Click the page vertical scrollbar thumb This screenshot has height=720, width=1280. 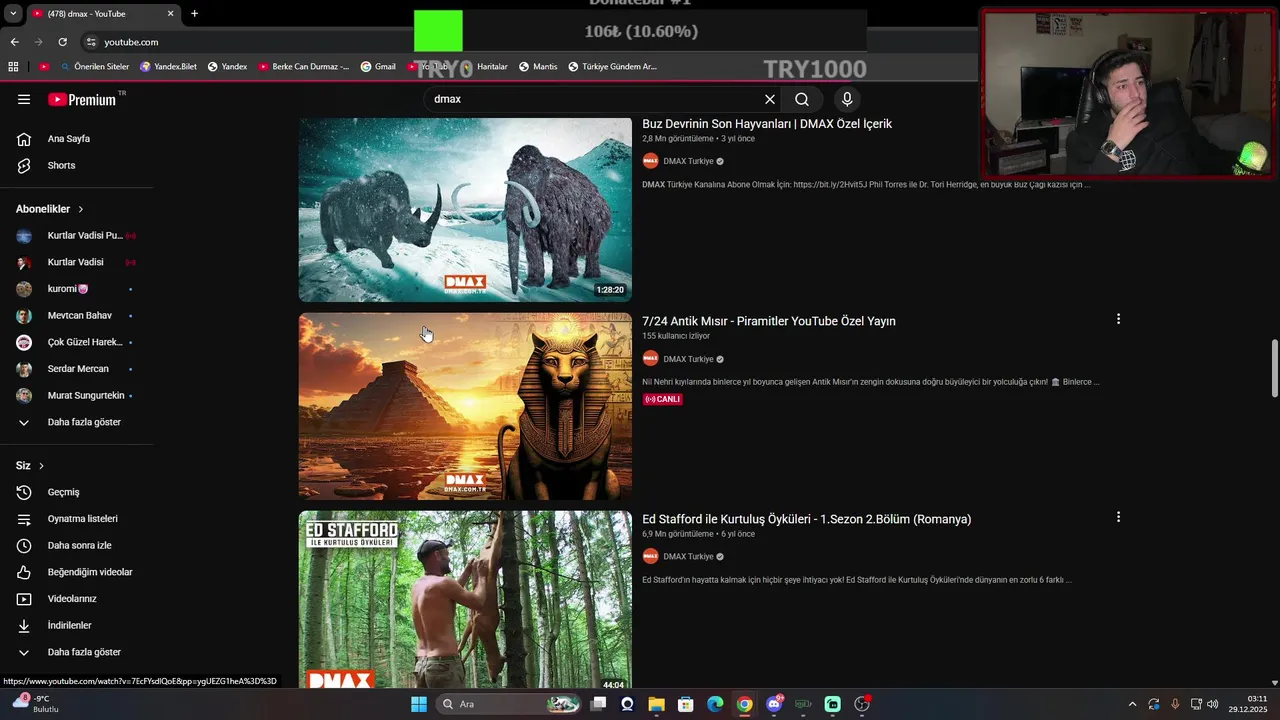tap(1274, 368)
